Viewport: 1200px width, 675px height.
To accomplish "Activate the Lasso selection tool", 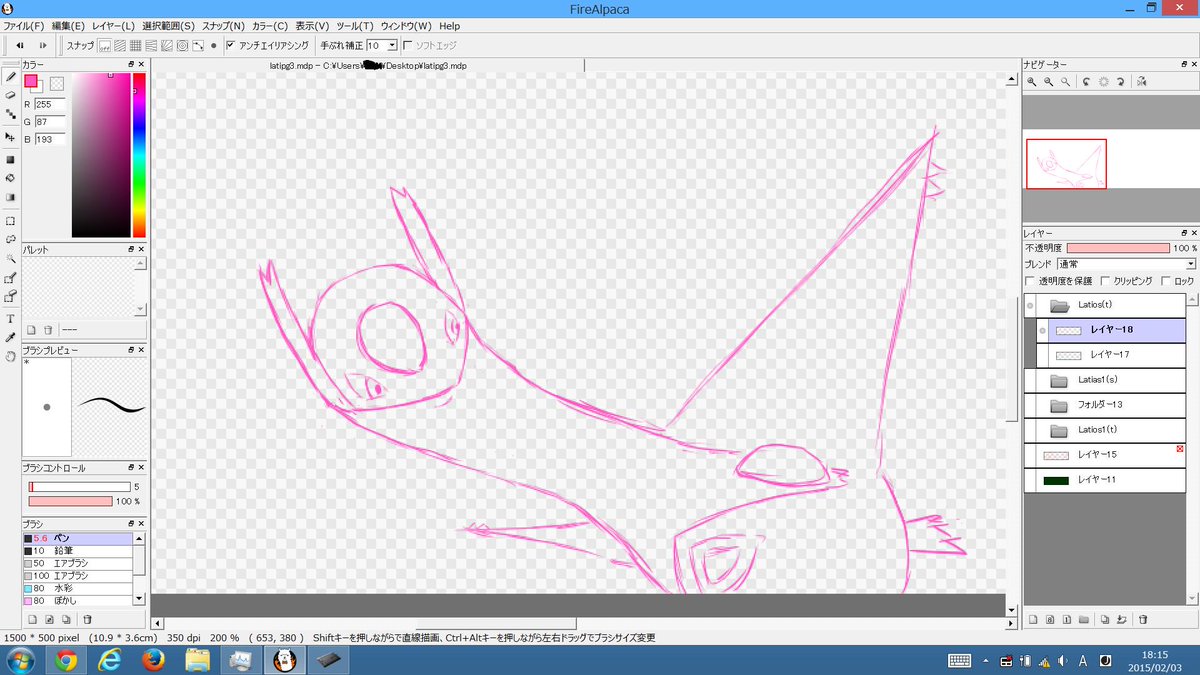I will (x=10, y=240).
